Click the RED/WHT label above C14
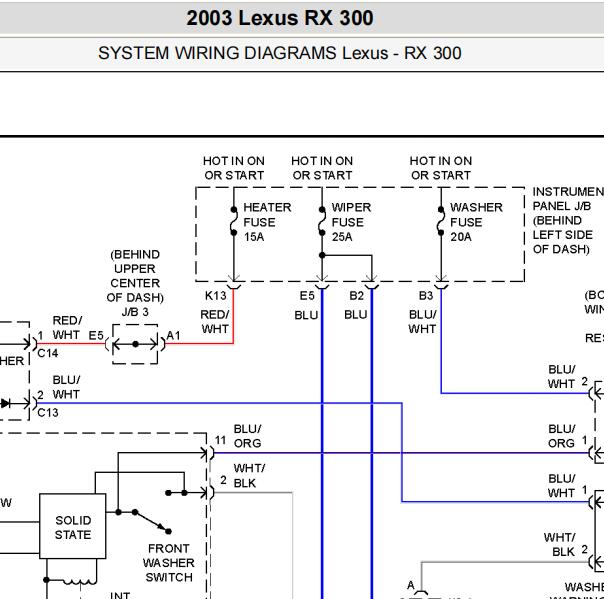 tap(67, 328)
